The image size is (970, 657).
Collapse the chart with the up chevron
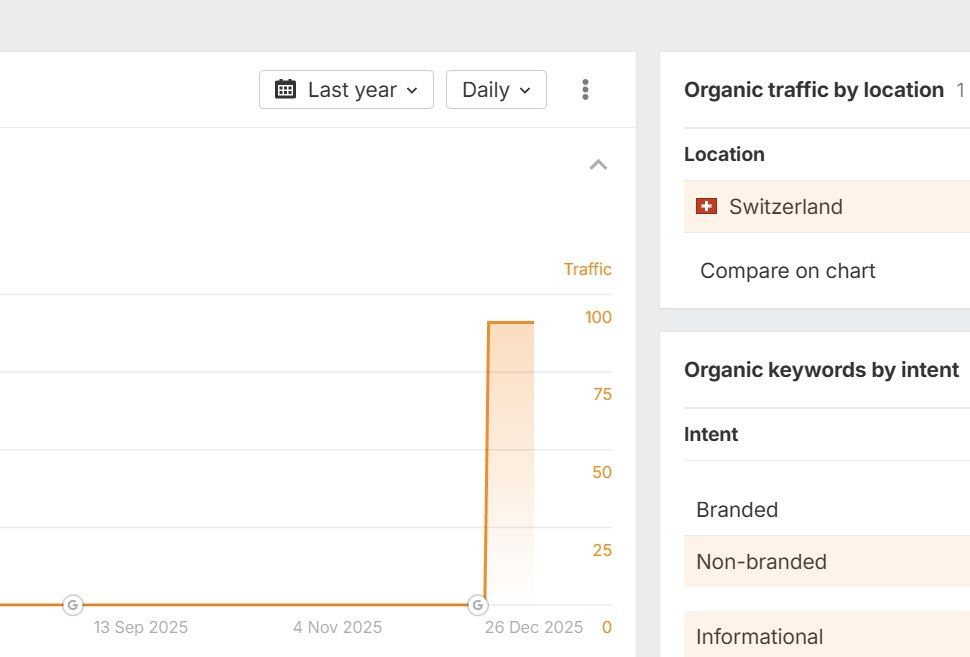pos(598,165)
